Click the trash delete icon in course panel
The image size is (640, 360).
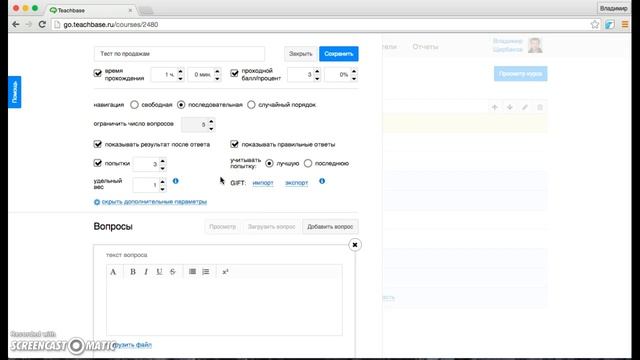click(540, 107)
